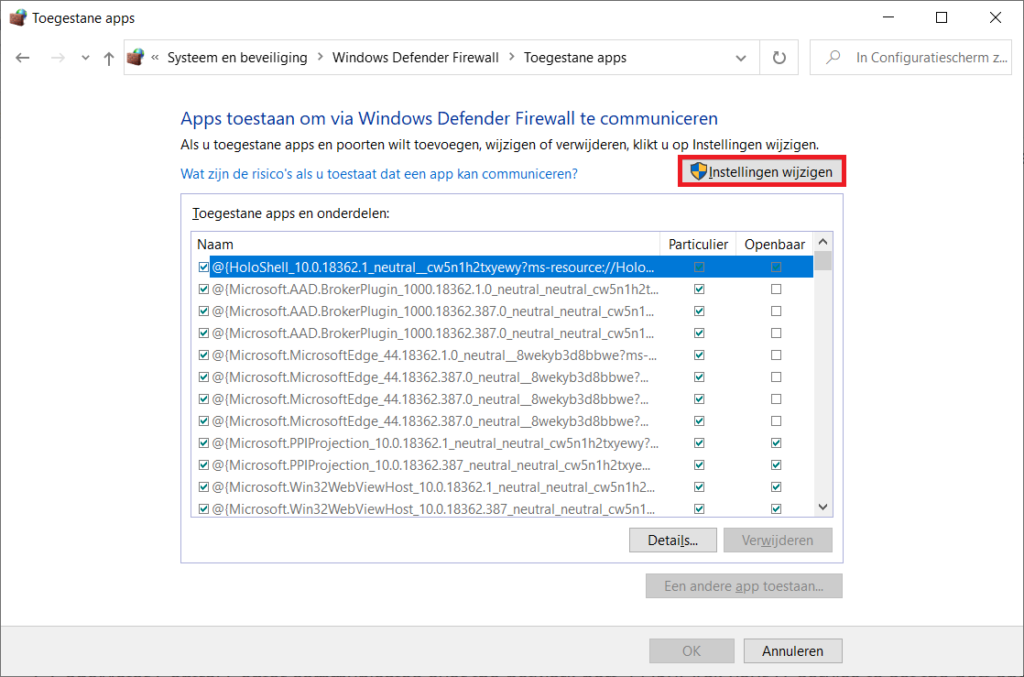Viewport: 1024px width, 677px height.
Task: Click the Control Panel icon in the address bar
Action: tap(135, 57)
